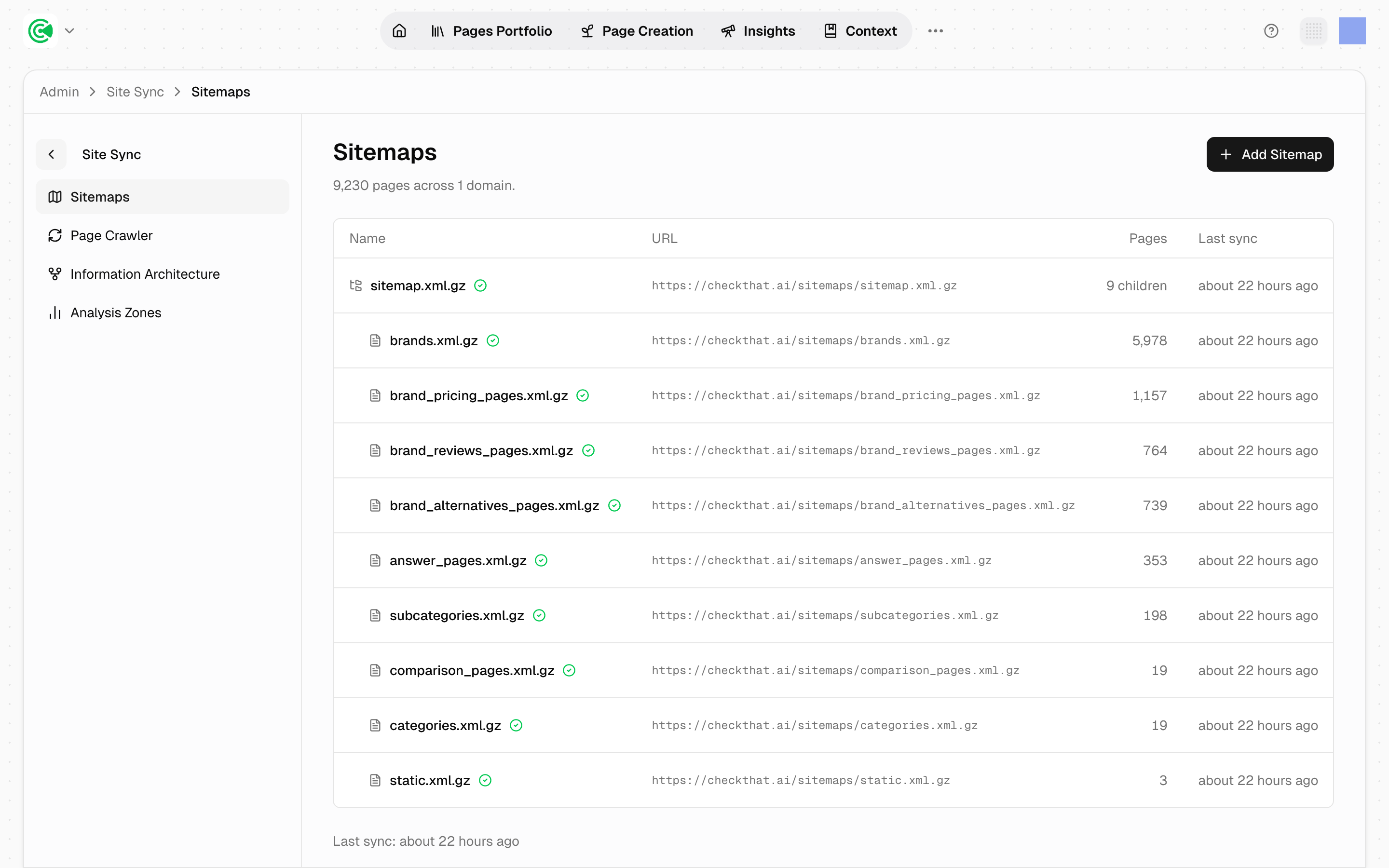Open Pages Portfolio tab
Screen dimensions: 1389x868
(491, 31)
